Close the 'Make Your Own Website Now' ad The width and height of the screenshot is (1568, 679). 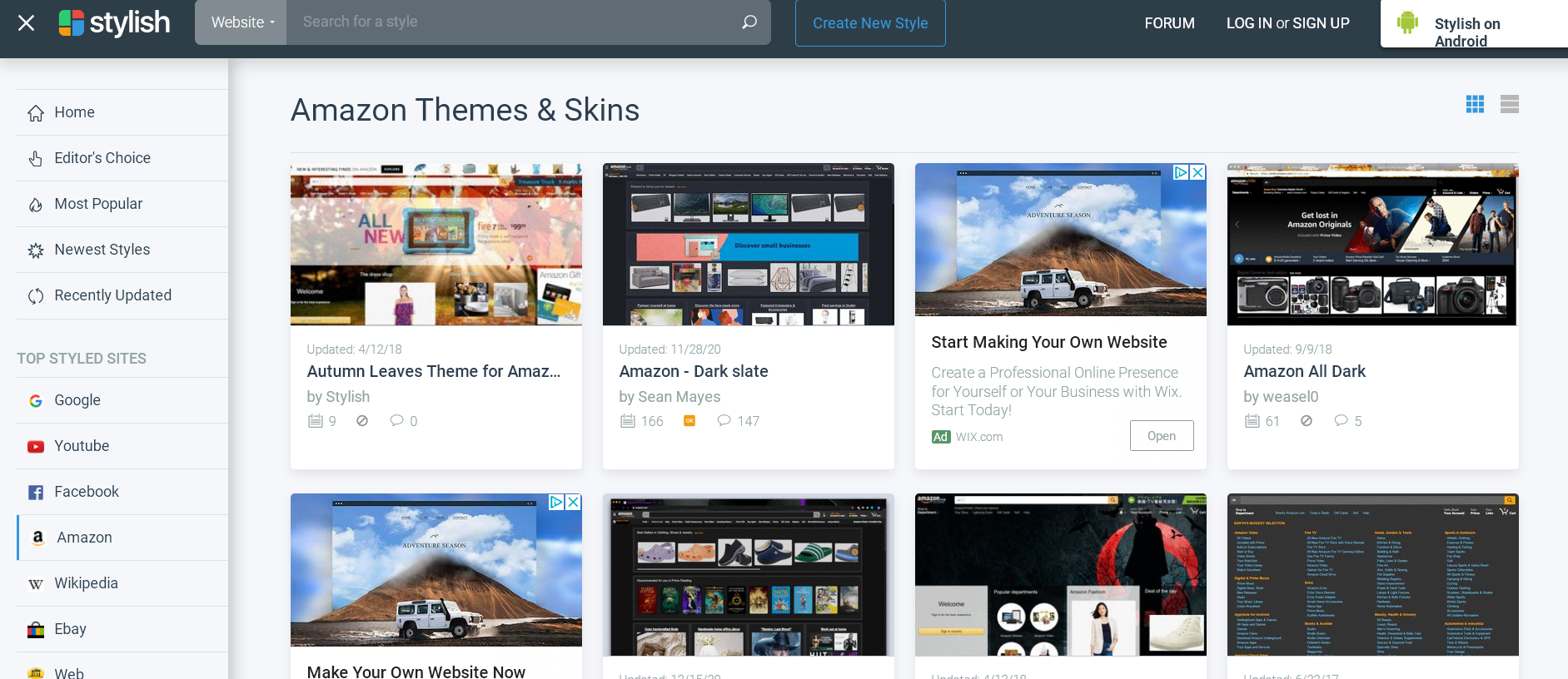point(573,503)
